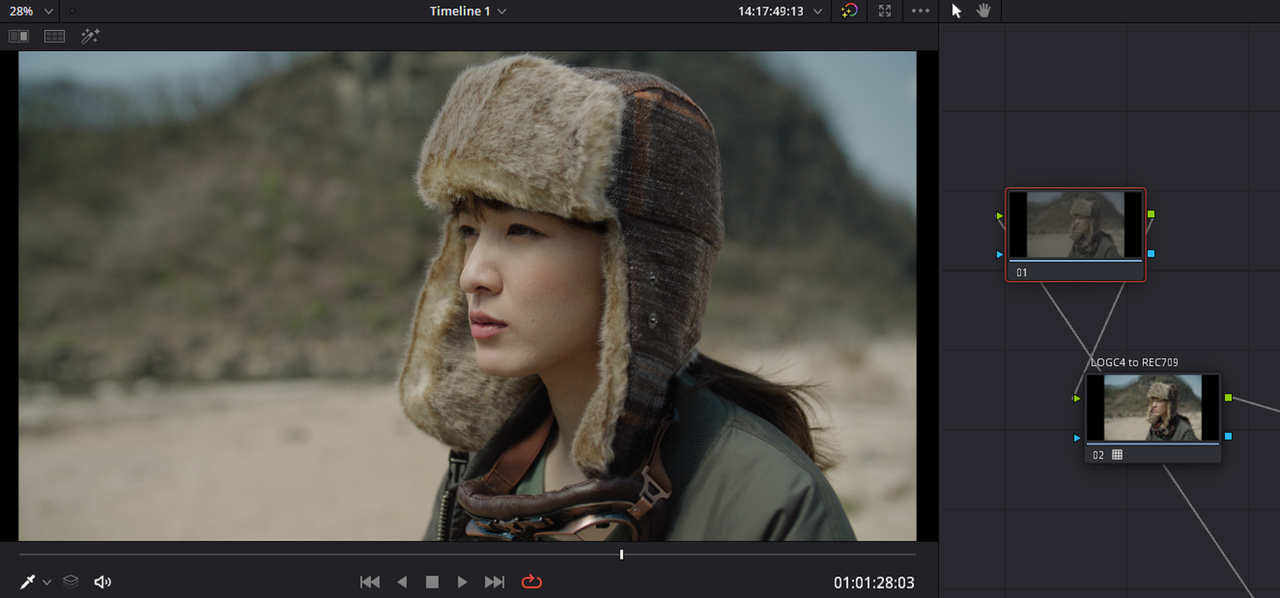
Task: Toggle bypass color grades and Fusion effects
Action: pos(849,11)
